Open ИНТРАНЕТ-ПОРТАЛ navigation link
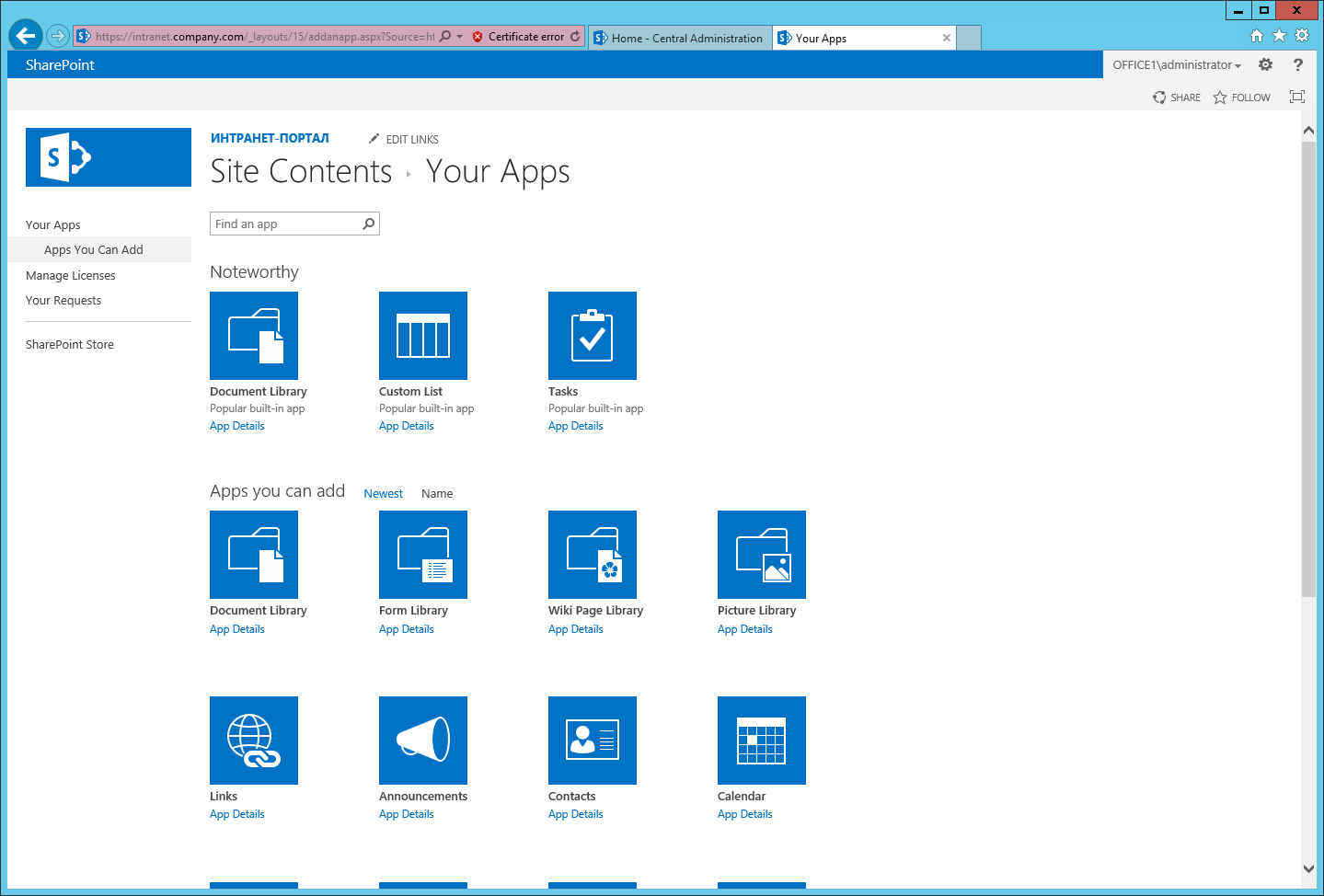The height and width of the screenshot is (896, 1324). coord(270,138)
